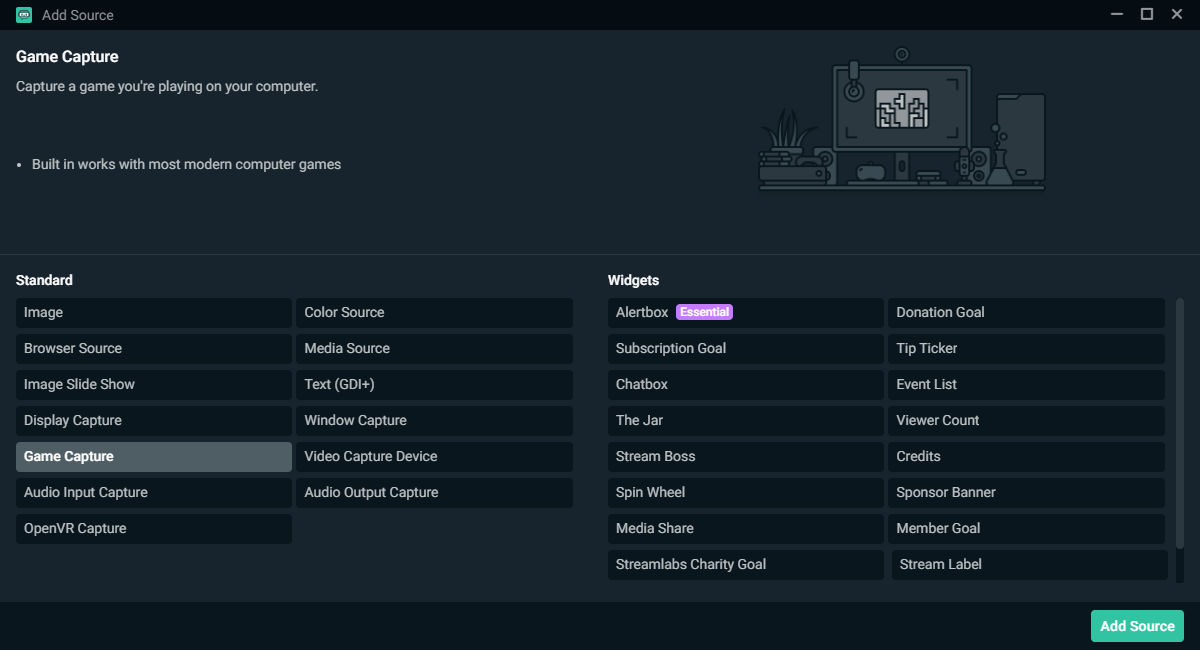Select the Member Goal widget
Screen dimensions: 1200x650
point(1026,529)
